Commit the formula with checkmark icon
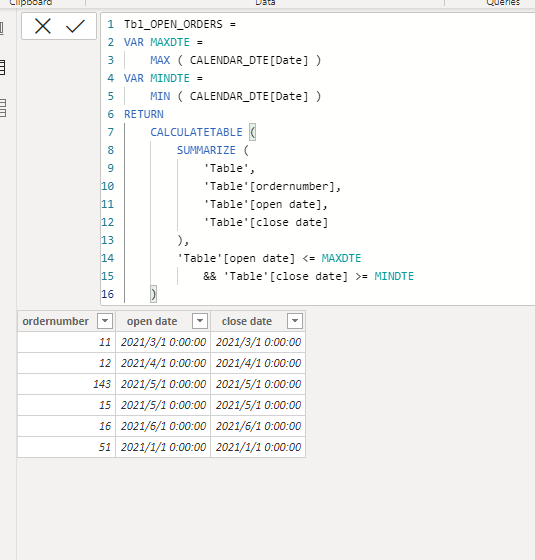 [x=75, y=26]
